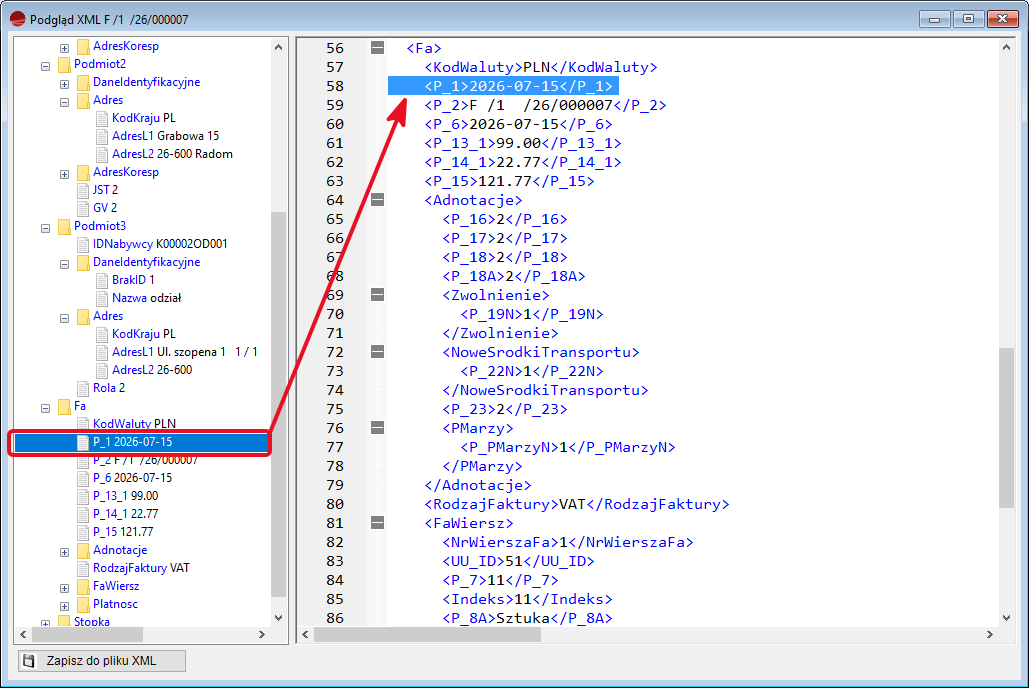This screenshot has width=1029, height=688.
Task: Click the document icon beside IDNabywcy
Action: 83,244
